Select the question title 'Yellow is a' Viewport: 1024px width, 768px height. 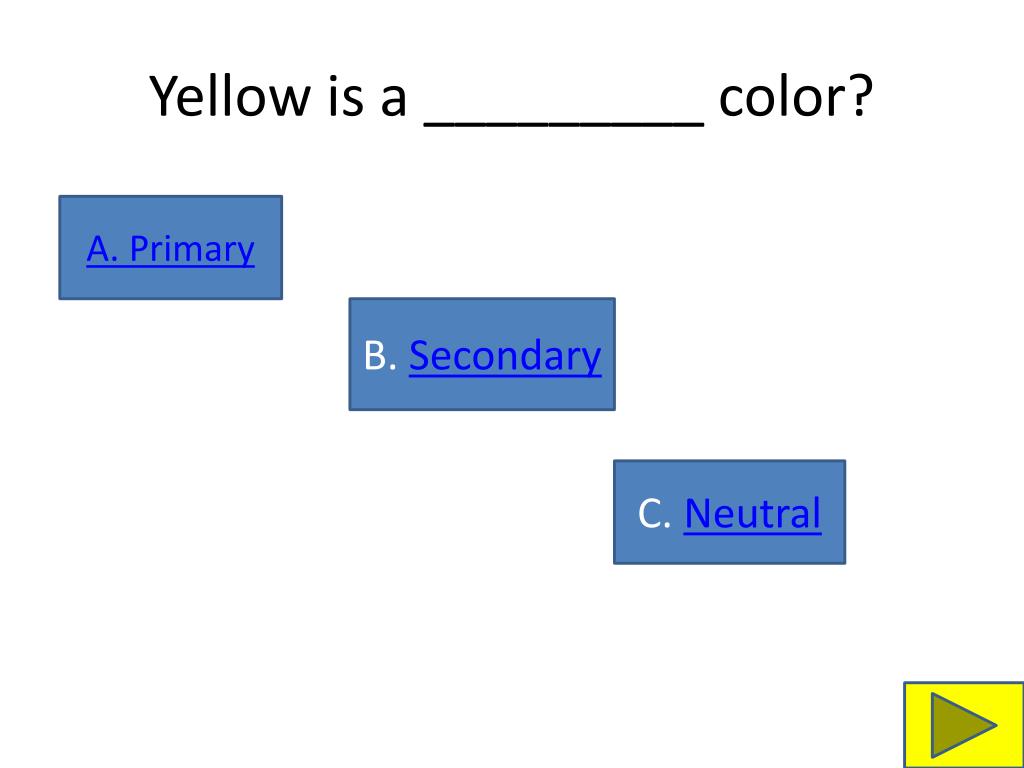pyautogui.click(x=279, y=96)
